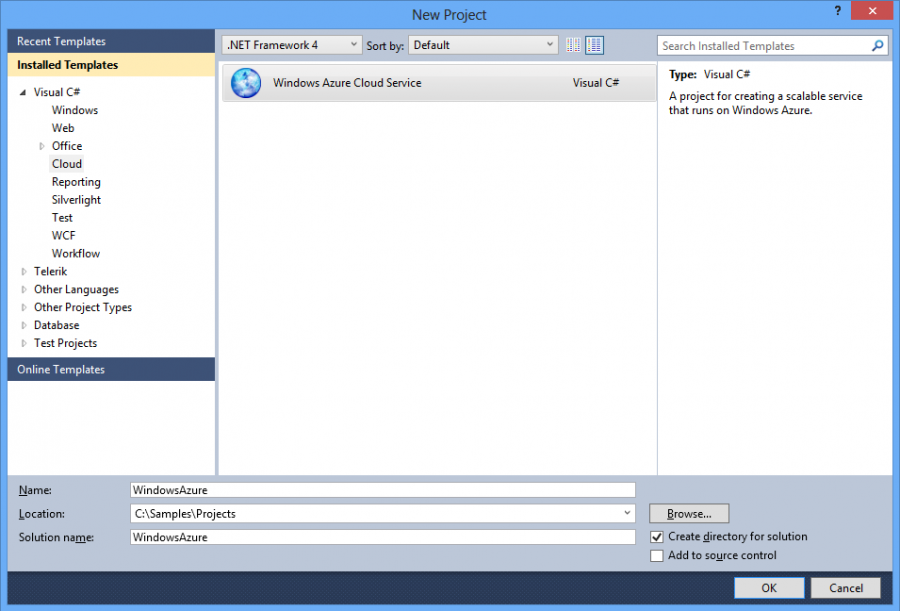Viewport: 900px width, 611px height.
Task: Select the Database tree item
Action: click(56, 325)
